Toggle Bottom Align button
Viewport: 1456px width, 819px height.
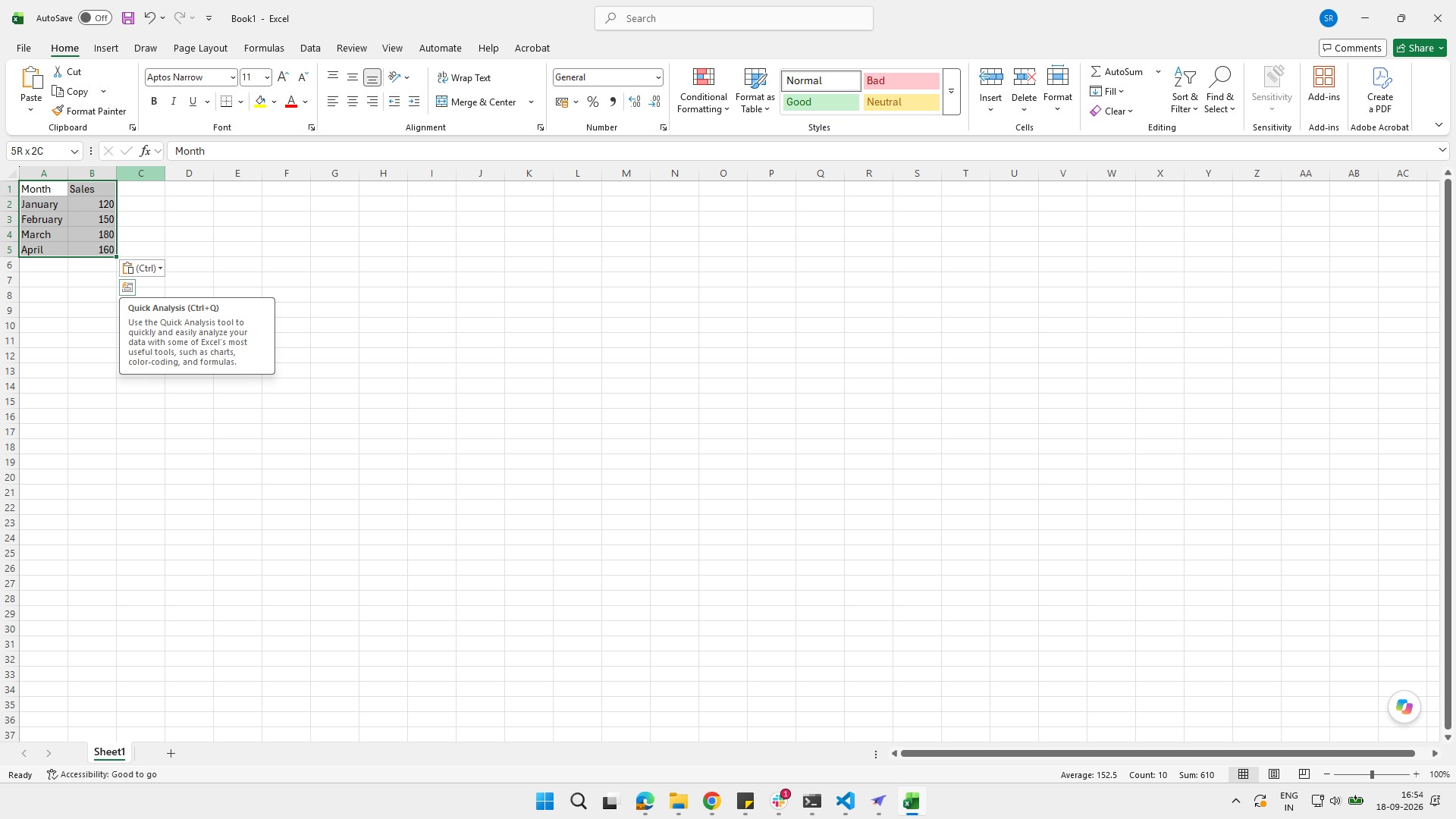tap(372, 77)
